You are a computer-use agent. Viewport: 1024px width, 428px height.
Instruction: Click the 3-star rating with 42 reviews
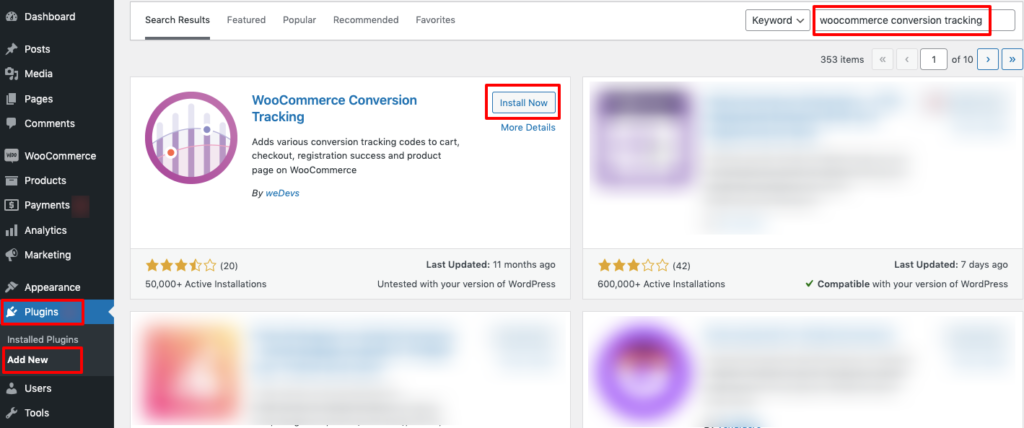pos(644,265)
